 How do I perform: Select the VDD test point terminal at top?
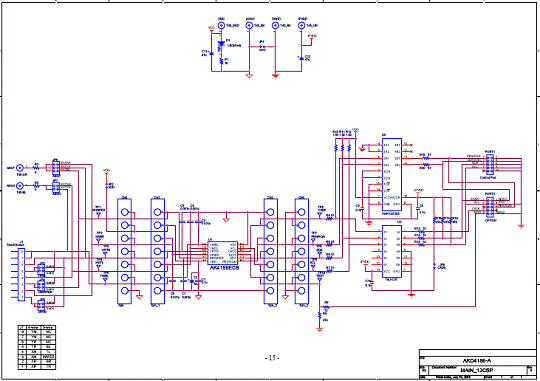(221, 25)
